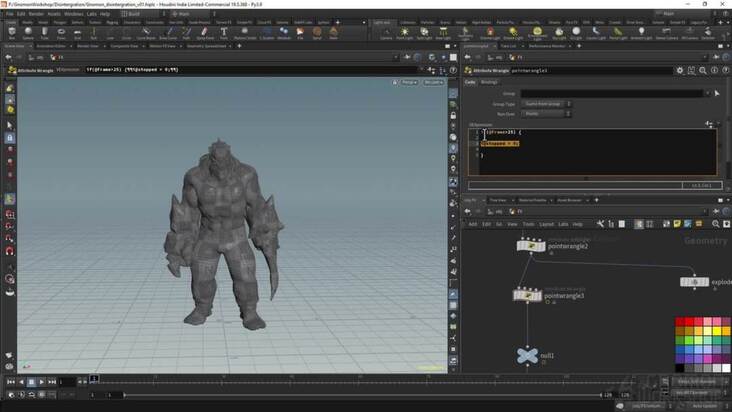Screen dimensions: 732x412
Task: Select the pointwrangle2 node
Action: 531,245
